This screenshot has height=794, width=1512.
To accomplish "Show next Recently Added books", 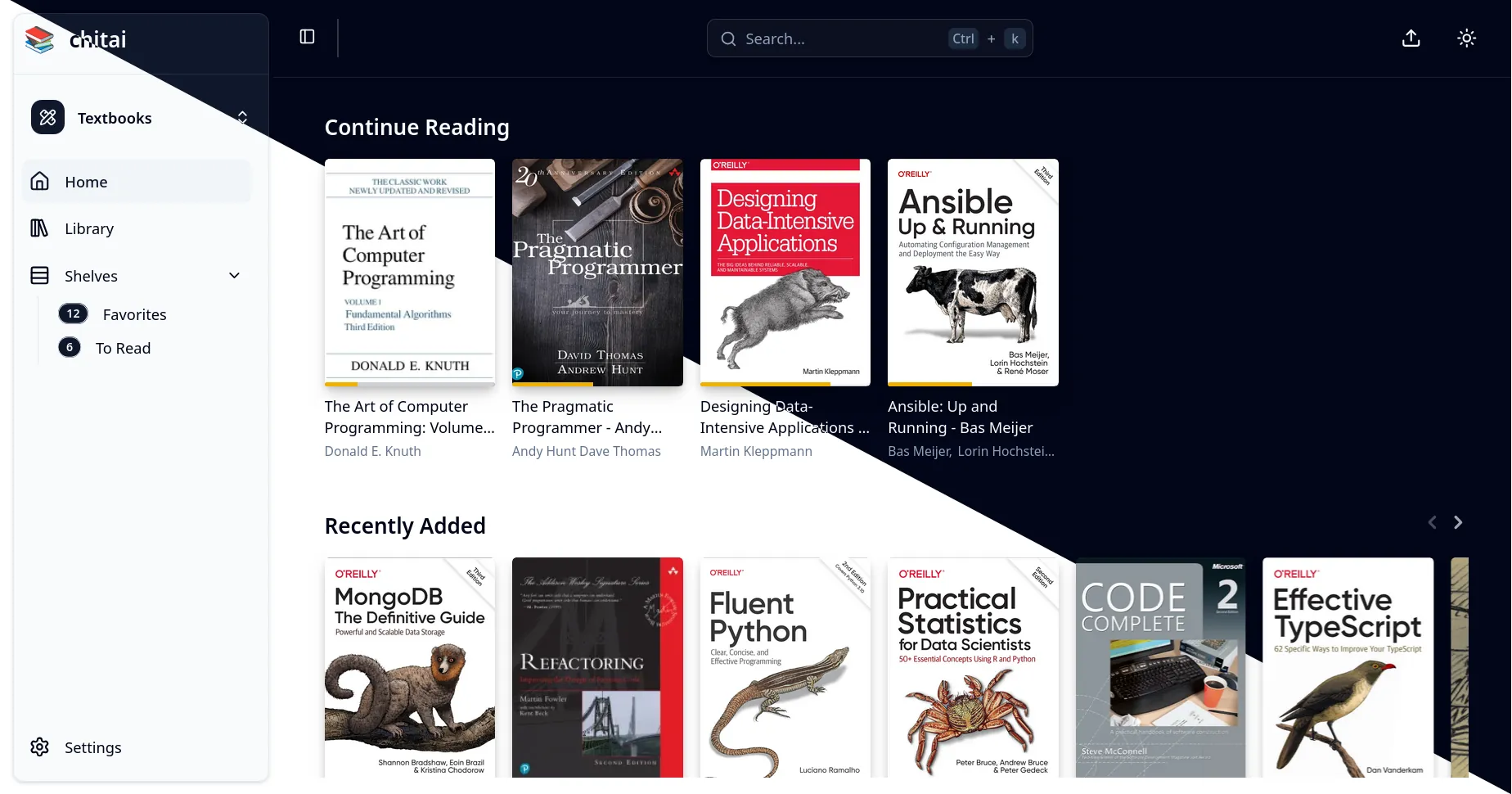I will 1458,522.
